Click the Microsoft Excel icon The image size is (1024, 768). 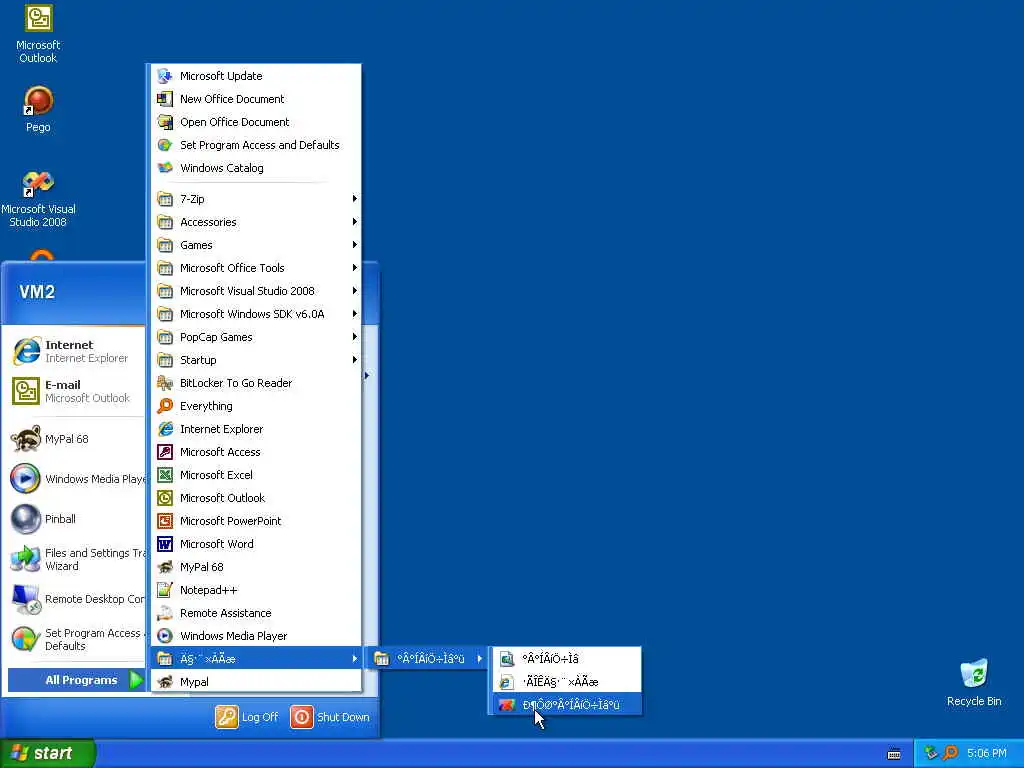[165, 475]
